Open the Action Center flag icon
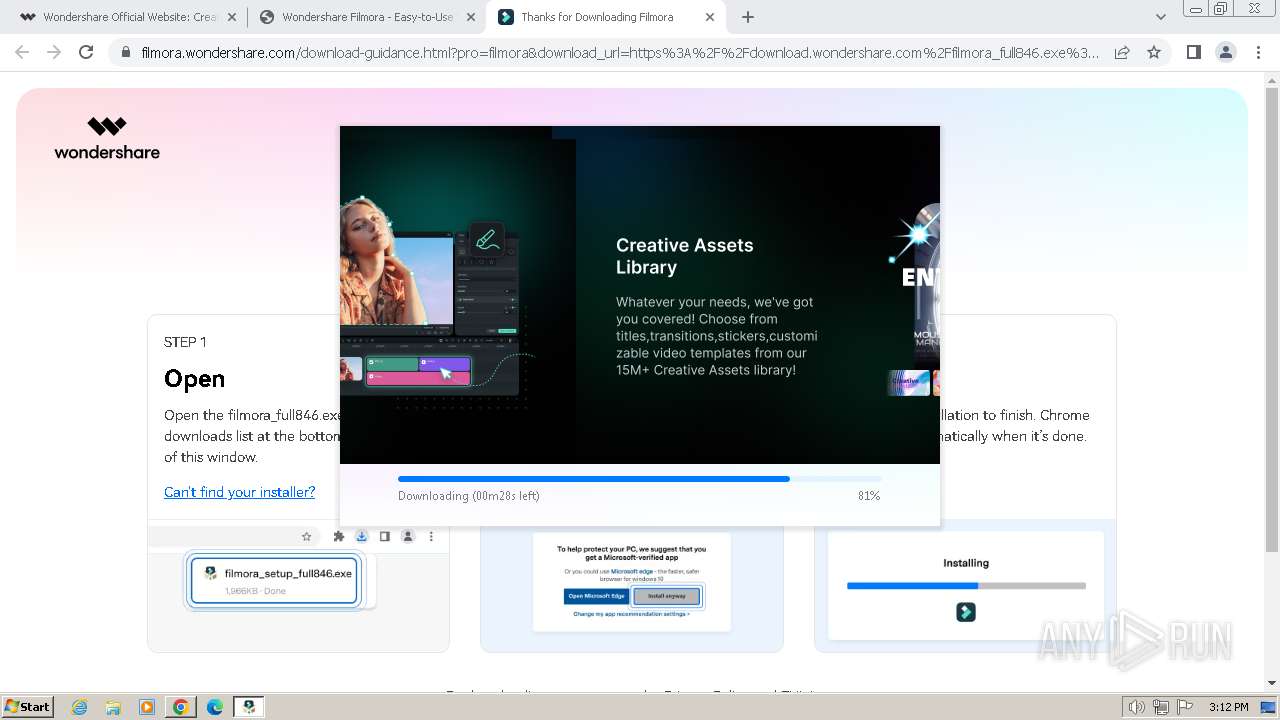 [x=1184, y=707]
